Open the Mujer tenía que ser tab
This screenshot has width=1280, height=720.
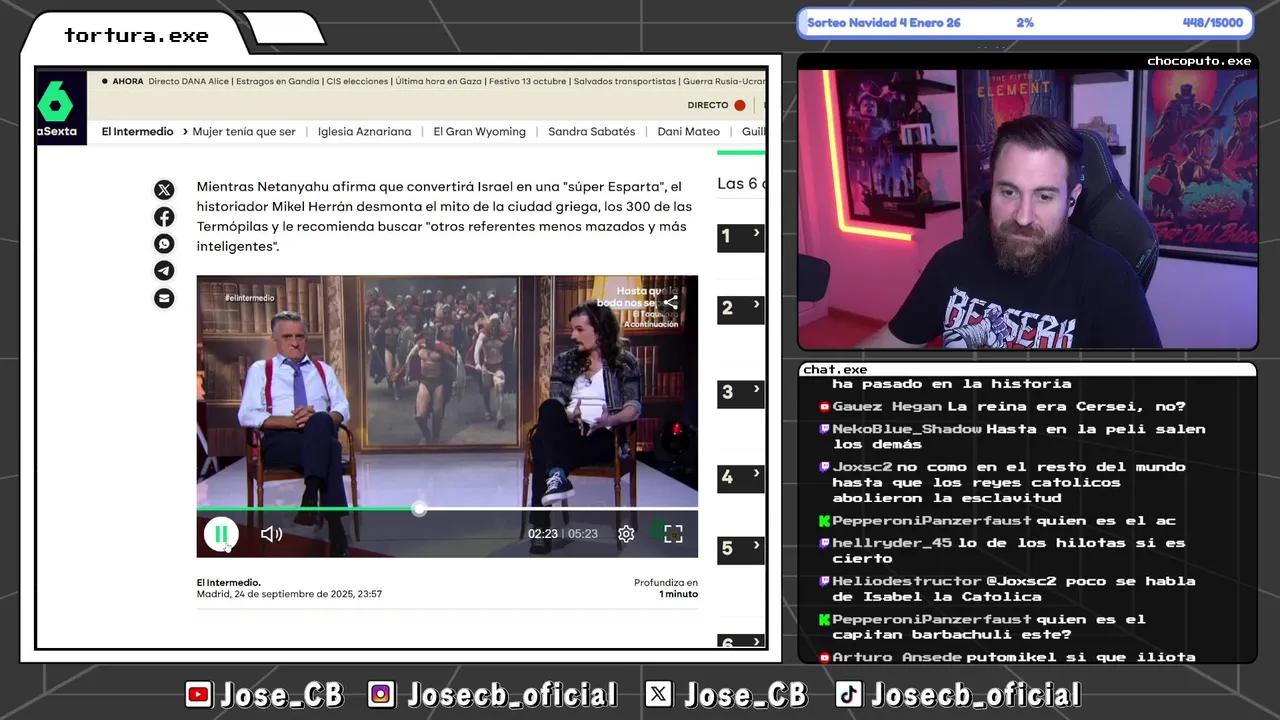point(244,132)
